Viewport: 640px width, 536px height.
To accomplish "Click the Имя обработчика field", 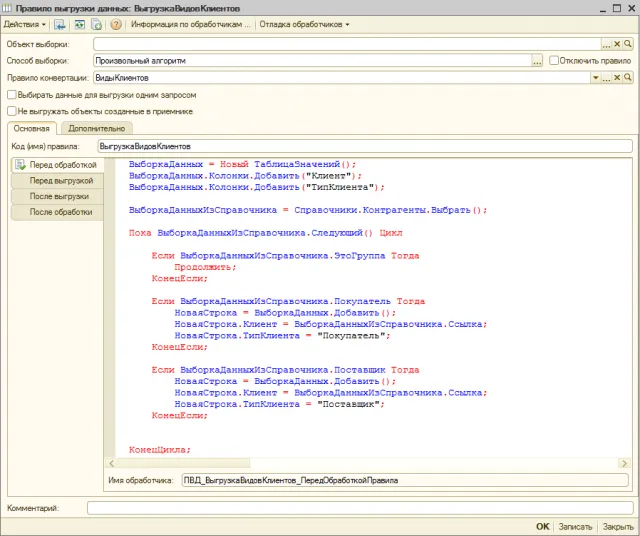I will coord(405,480).
